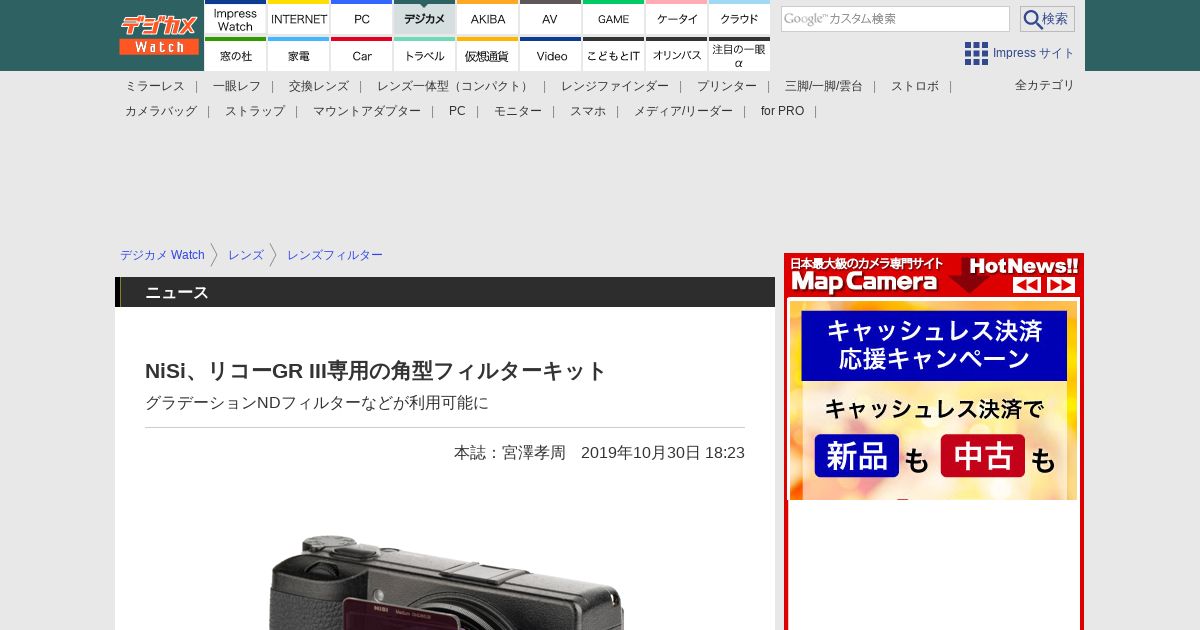Open the 仮想通貨 tab
This screenshot has height=630, width=1200.
pos(488,54)
